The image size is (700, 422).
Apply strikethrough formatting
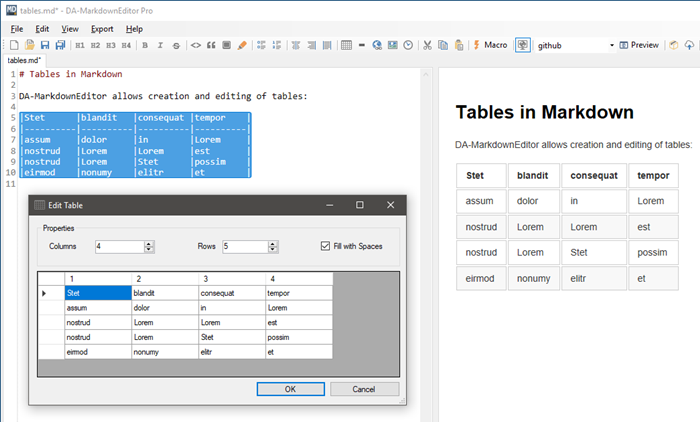[176, 45]
